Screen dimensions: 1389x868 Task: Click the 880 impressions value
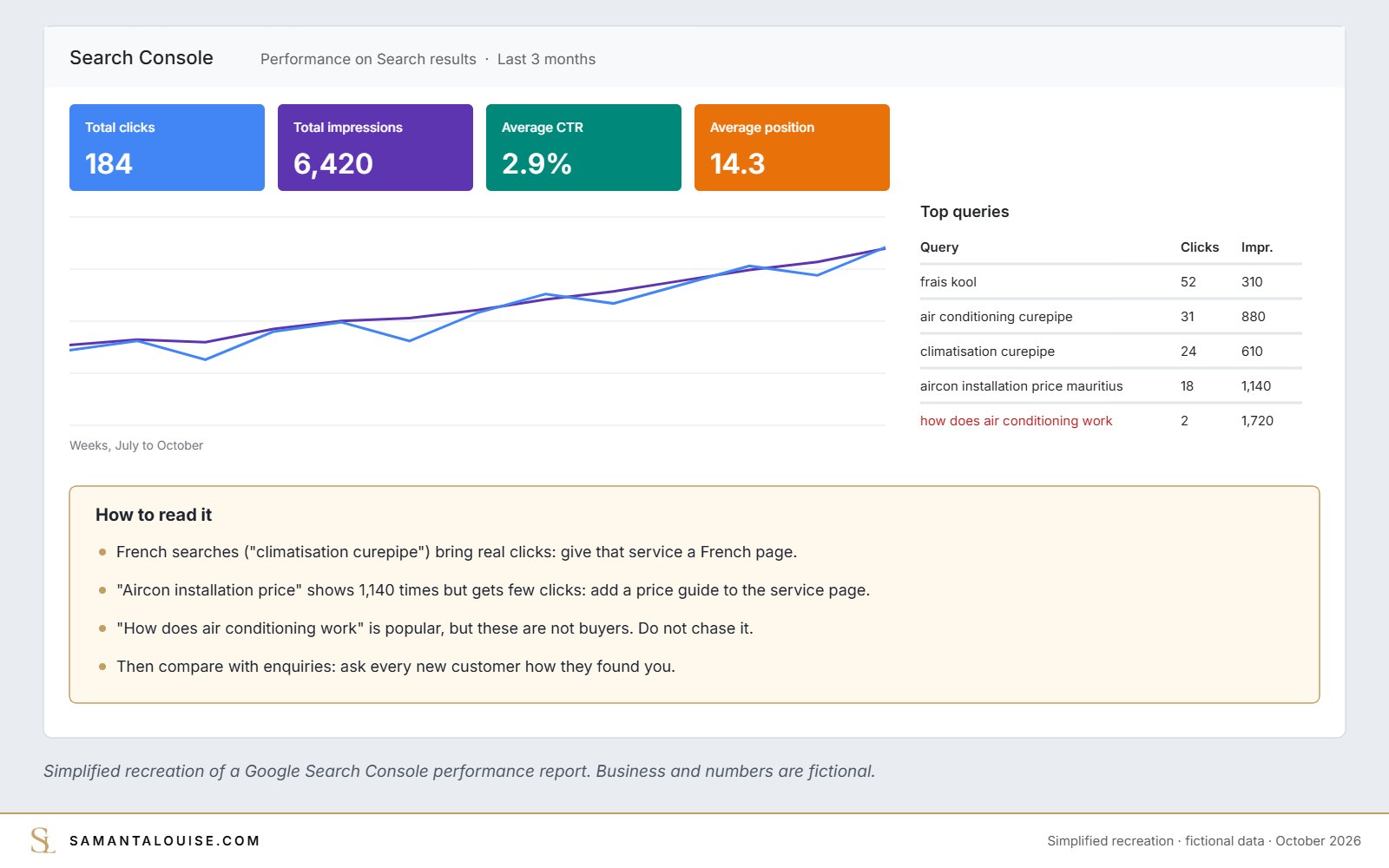click(x=1254, y=317)
